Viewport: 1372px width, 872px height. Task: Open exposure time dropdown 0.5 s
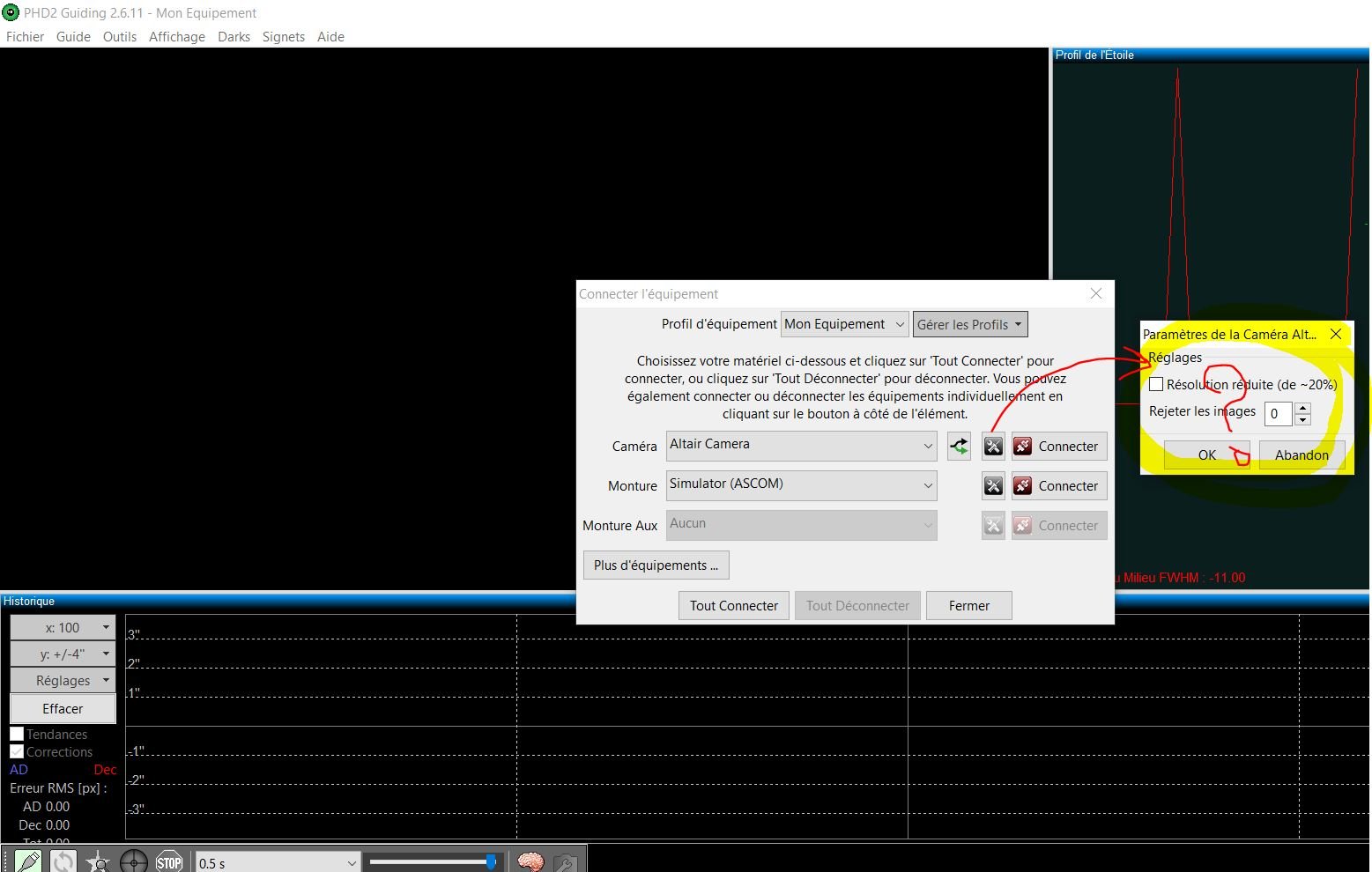277,863
